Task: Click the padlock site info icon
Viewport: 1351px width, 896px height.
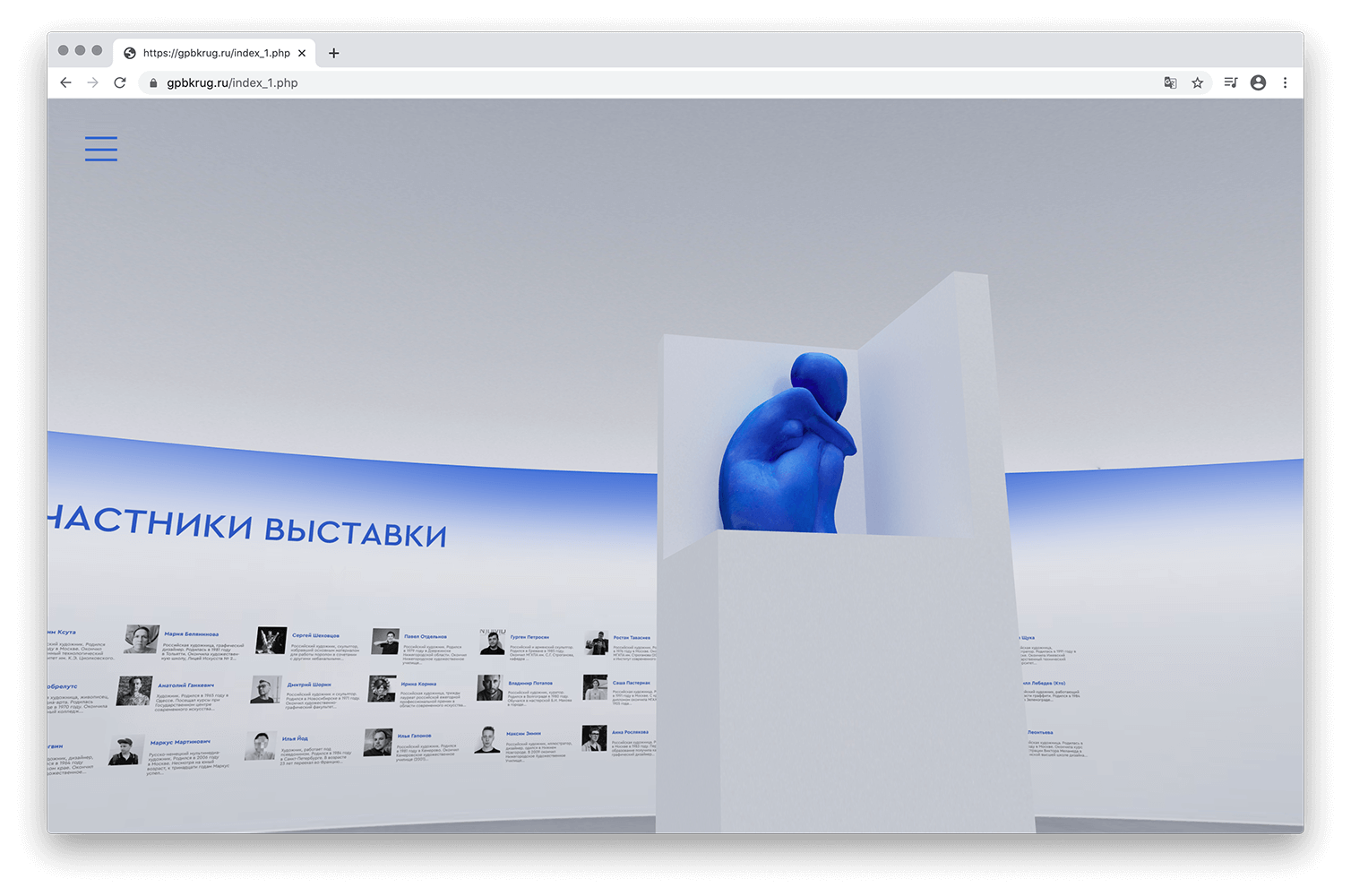Action: (x=153, y=83)
